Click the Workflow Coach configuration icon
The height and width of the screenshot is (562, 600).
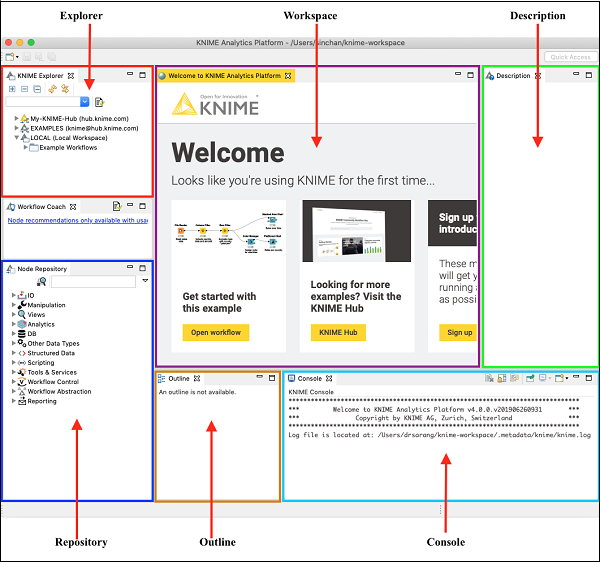[x=116, y=206]
